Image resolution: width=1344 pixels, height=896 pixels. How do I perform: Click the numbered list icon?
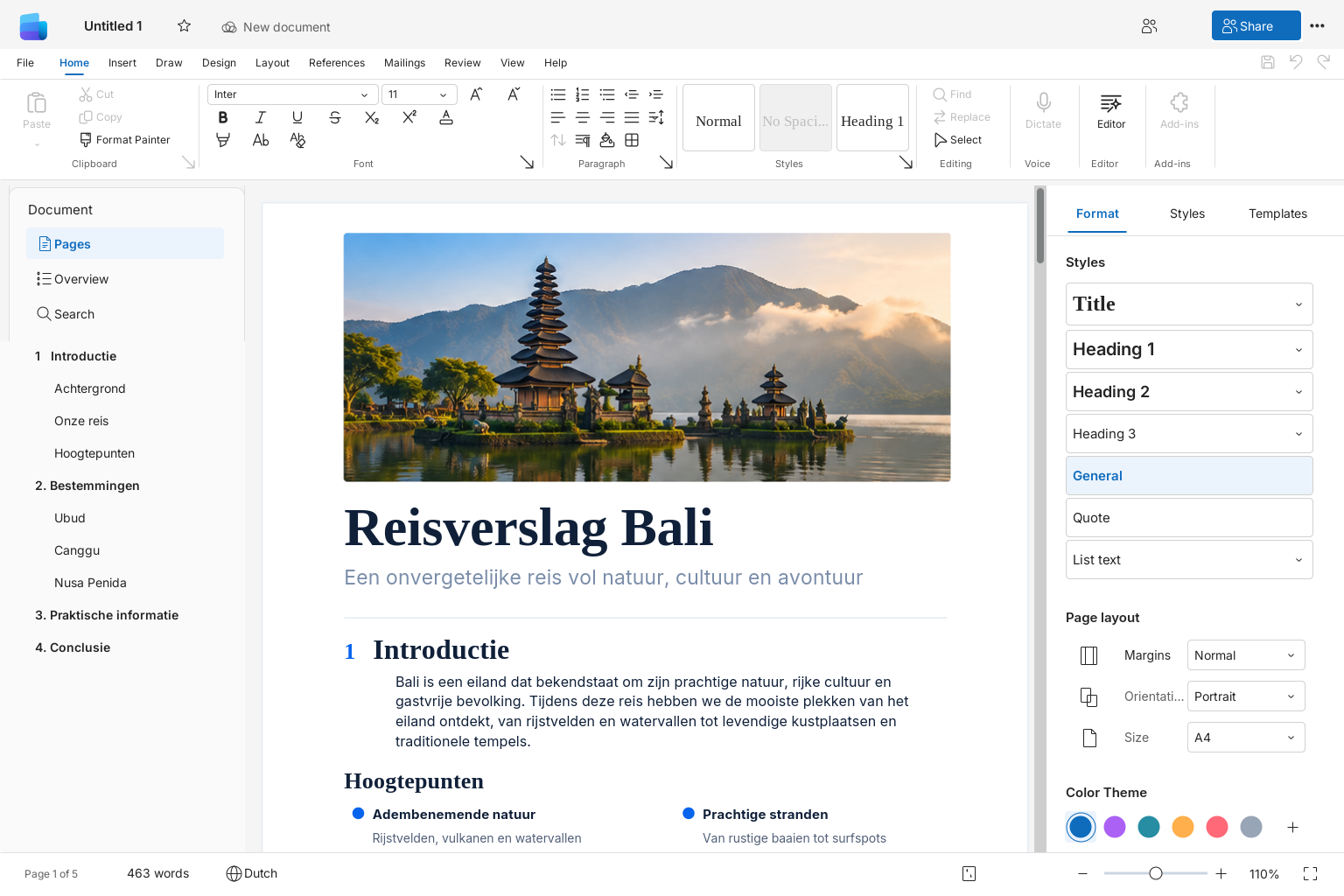point(583,94)
